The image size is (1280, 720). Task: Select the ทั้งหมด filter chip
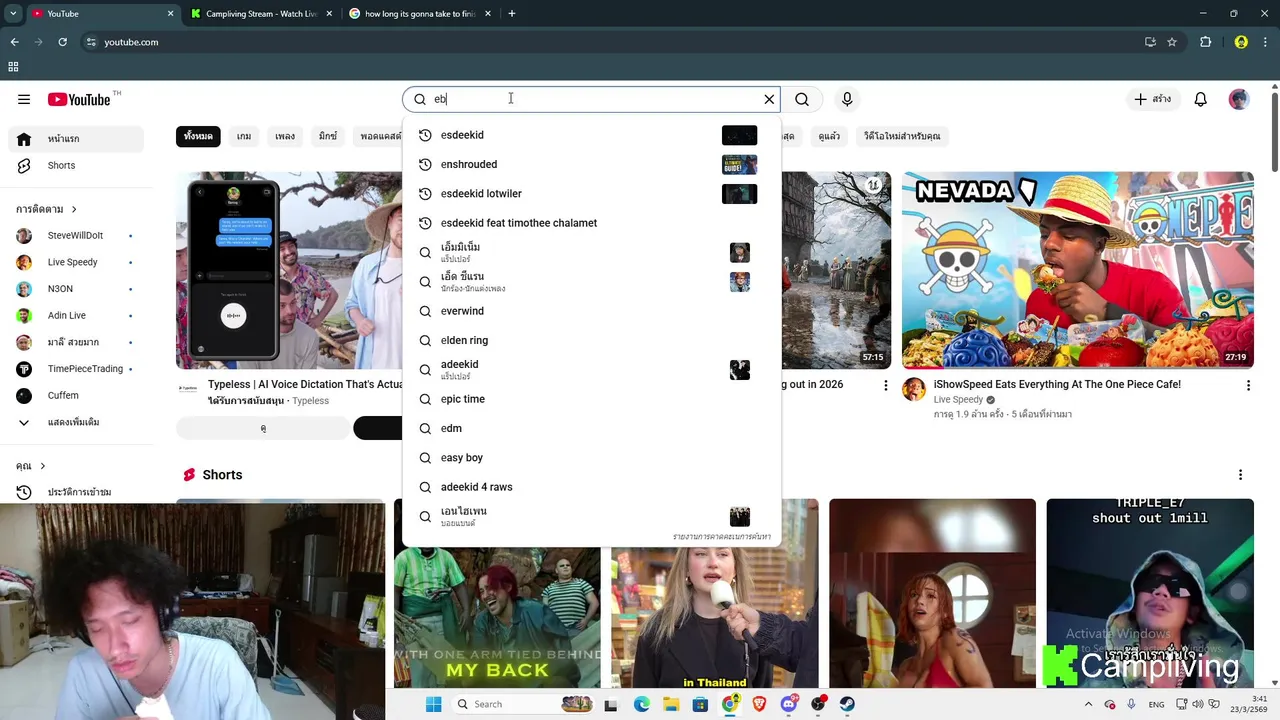tap(198, 136)
